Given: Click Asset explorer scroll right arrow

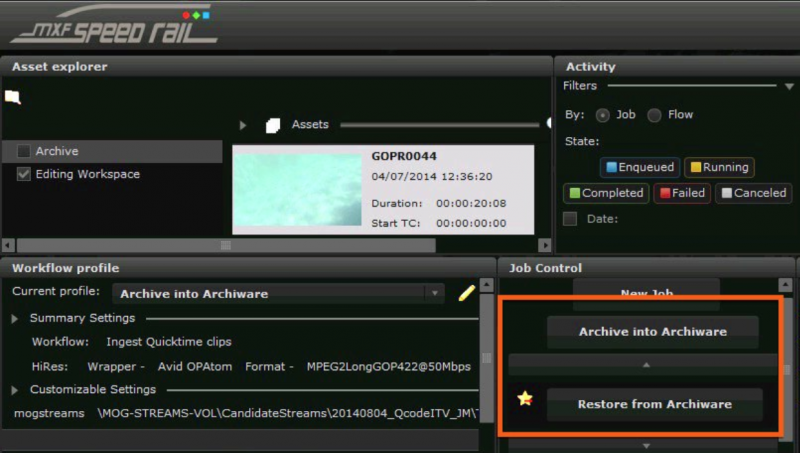Looking at the screenshot, I should [x=544, y=245].
